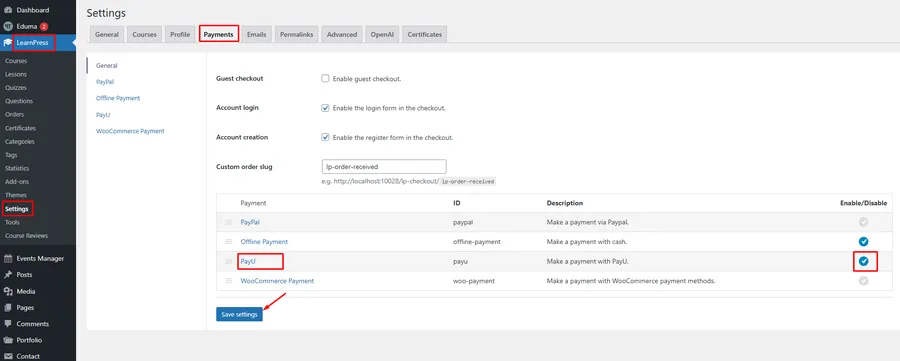Click the WooCommerce Payment link in the table
Screen dimensions: 900x361
277,281
